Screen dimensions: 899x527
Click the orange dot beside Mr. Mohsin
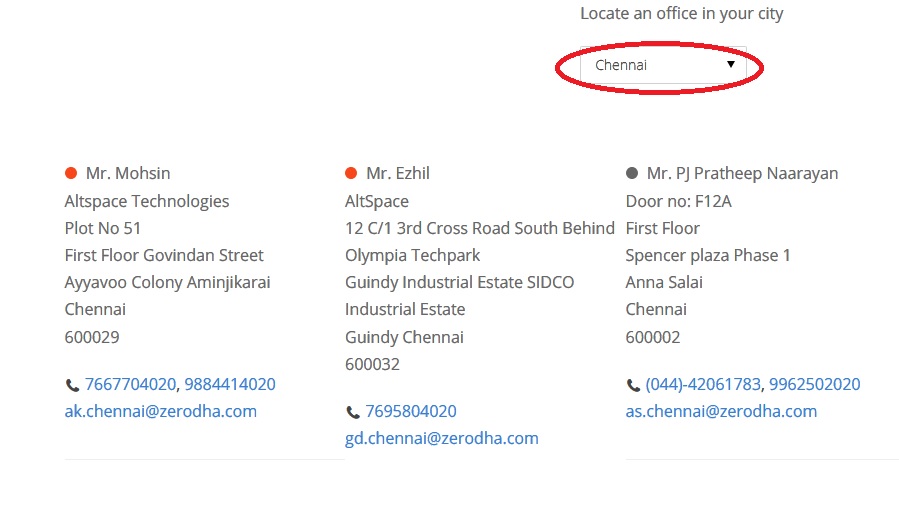pos(71,173)
